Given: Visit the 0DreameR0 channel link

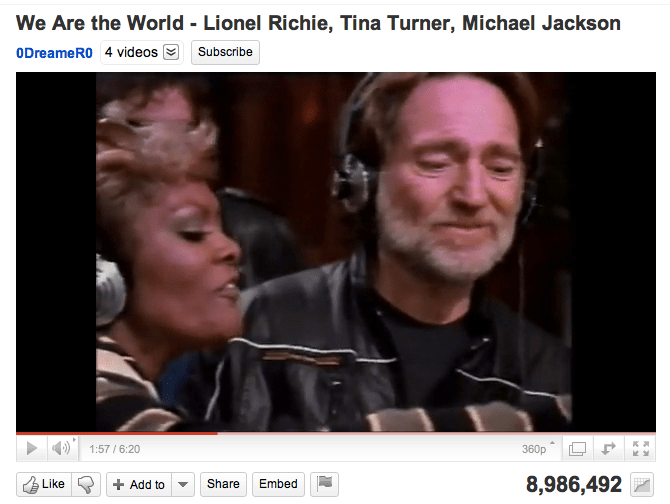Looking at the screenshot, I should [54, 53].
